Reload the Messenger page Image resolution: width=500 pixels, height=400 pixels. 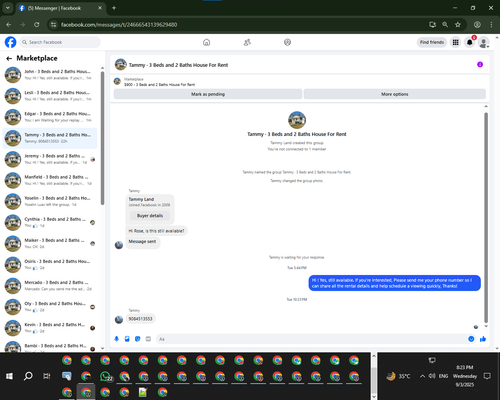(x=37, y=25)
